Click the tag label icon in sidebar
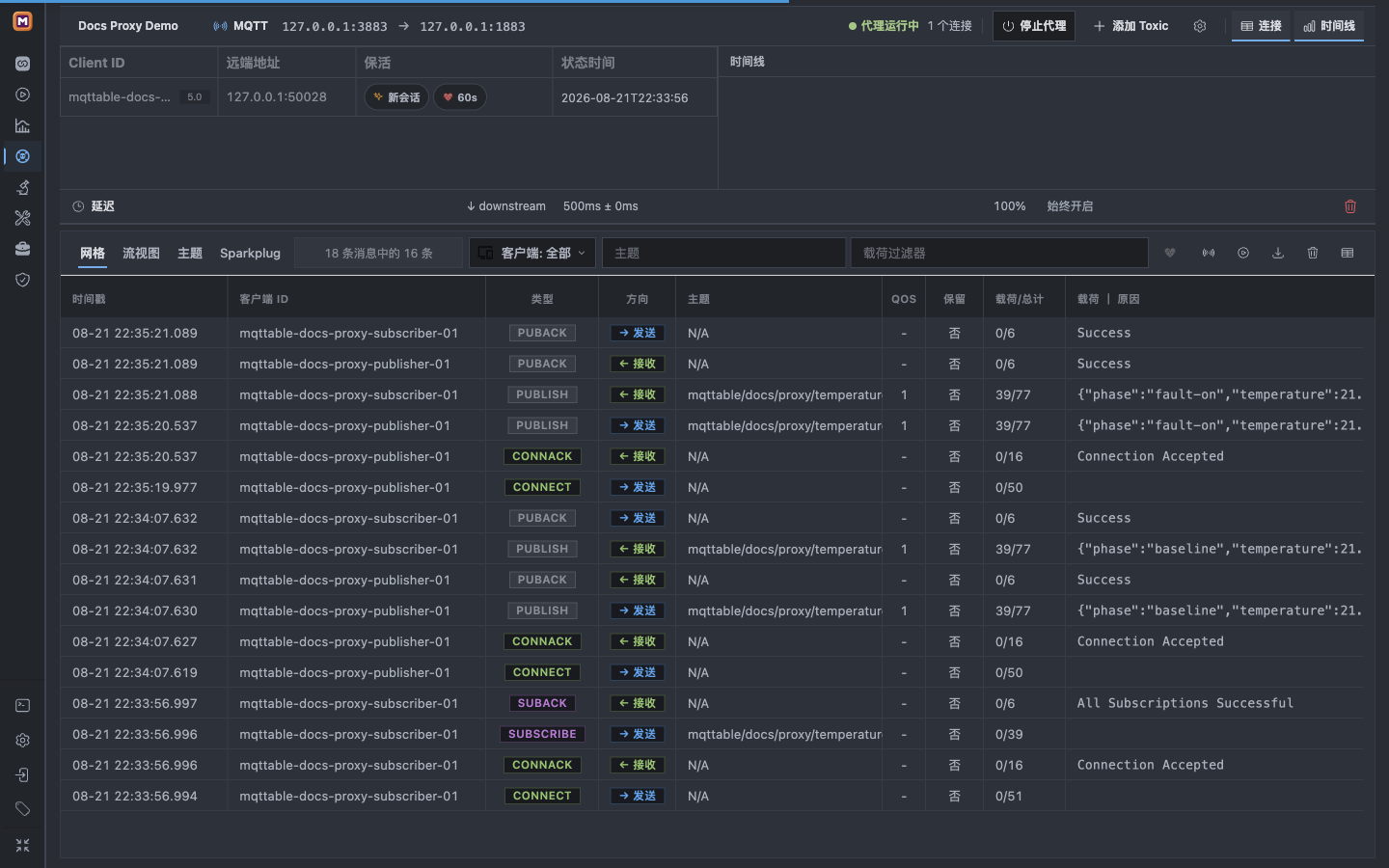Image resolution: width=1389 pixels, height=868 pixels. tap(22, 809)
